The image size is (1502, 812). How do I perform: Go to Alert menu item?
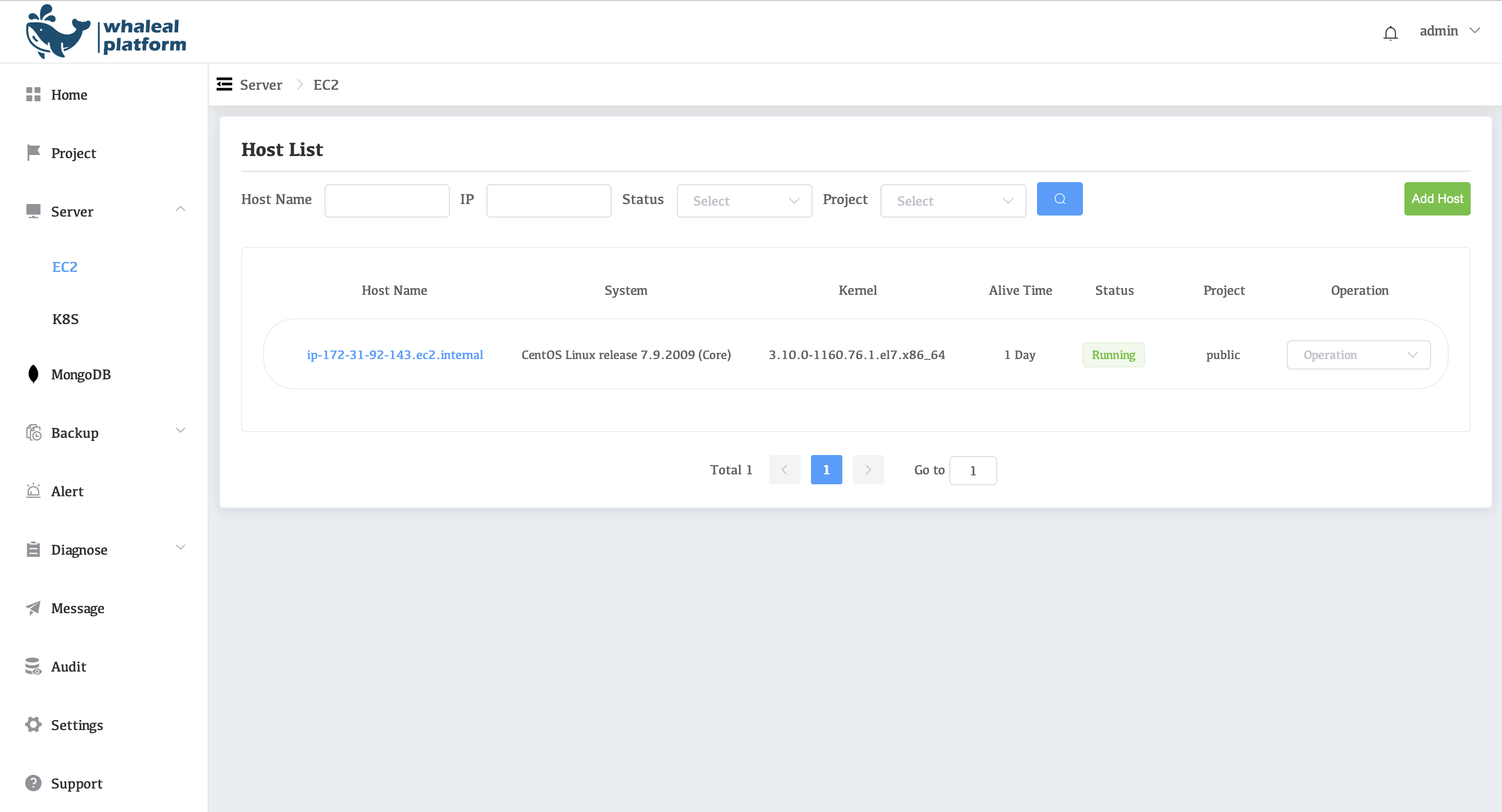pos(67,492)
